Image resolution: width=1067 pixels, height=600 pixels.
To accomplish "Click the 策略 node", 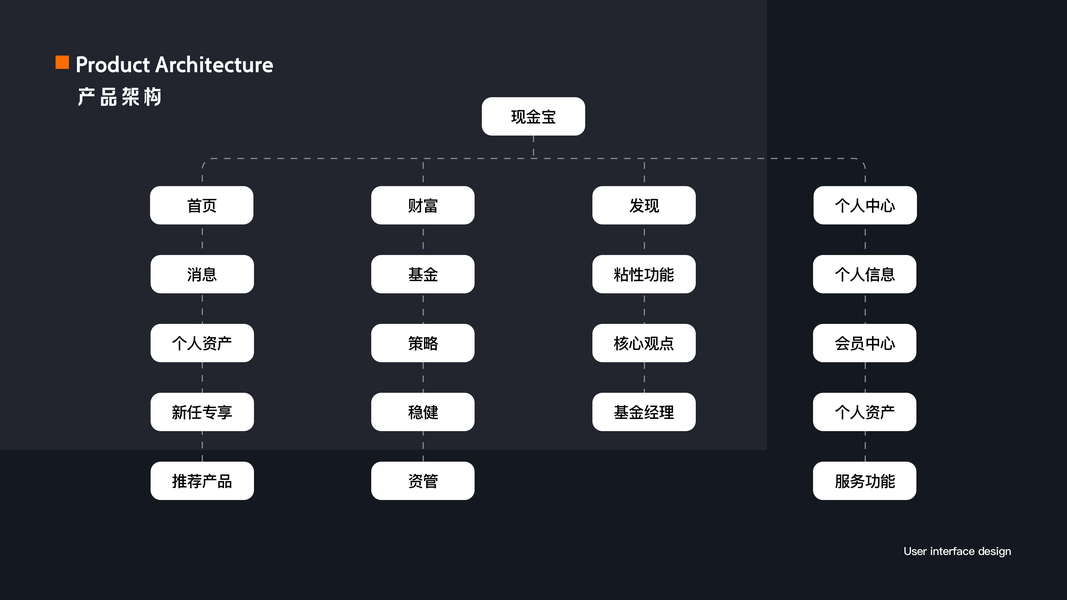I will 423,344.
